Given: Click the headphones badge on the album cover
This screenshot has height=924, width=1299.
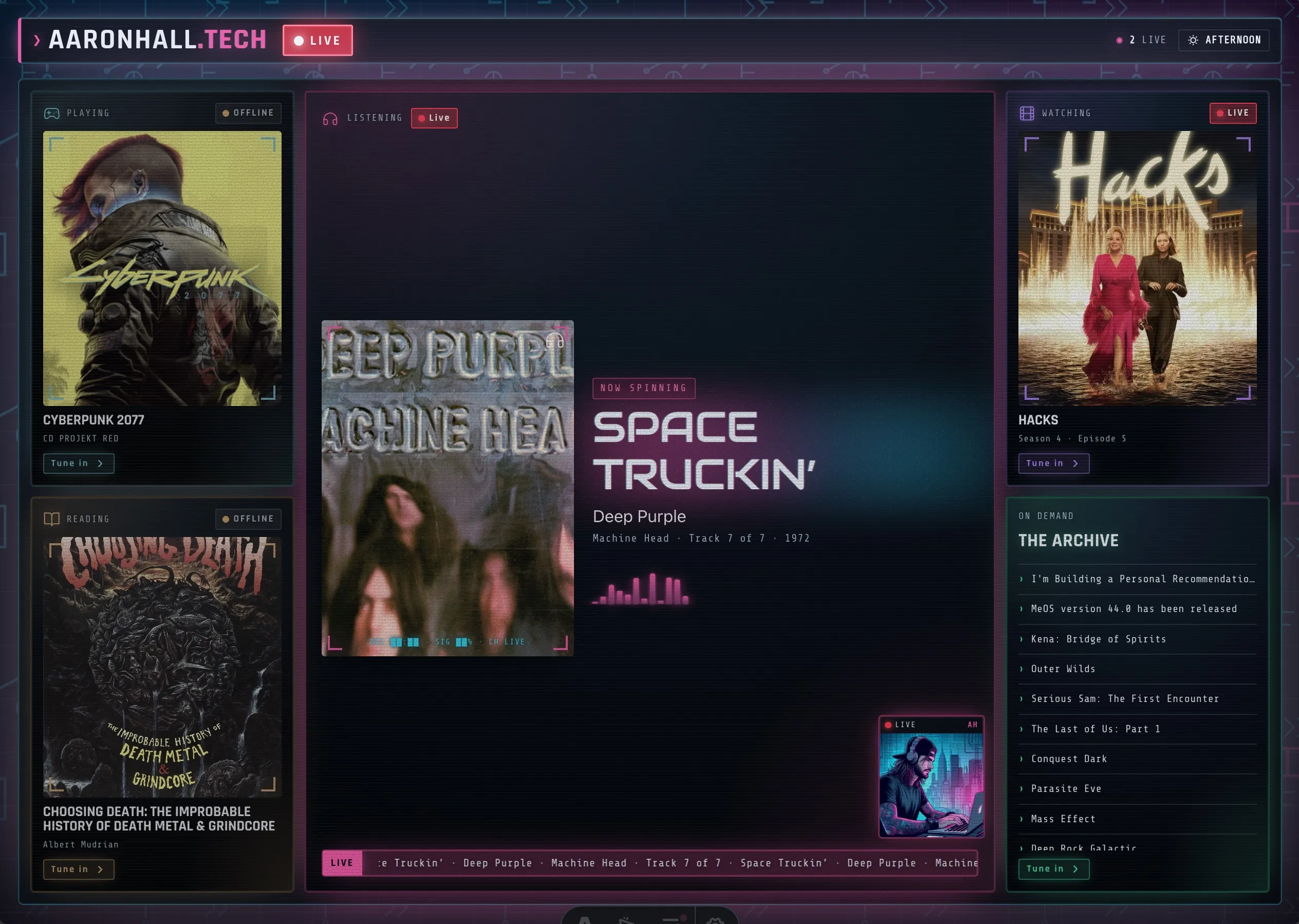Looking at the screenshot, I should 554,341.
